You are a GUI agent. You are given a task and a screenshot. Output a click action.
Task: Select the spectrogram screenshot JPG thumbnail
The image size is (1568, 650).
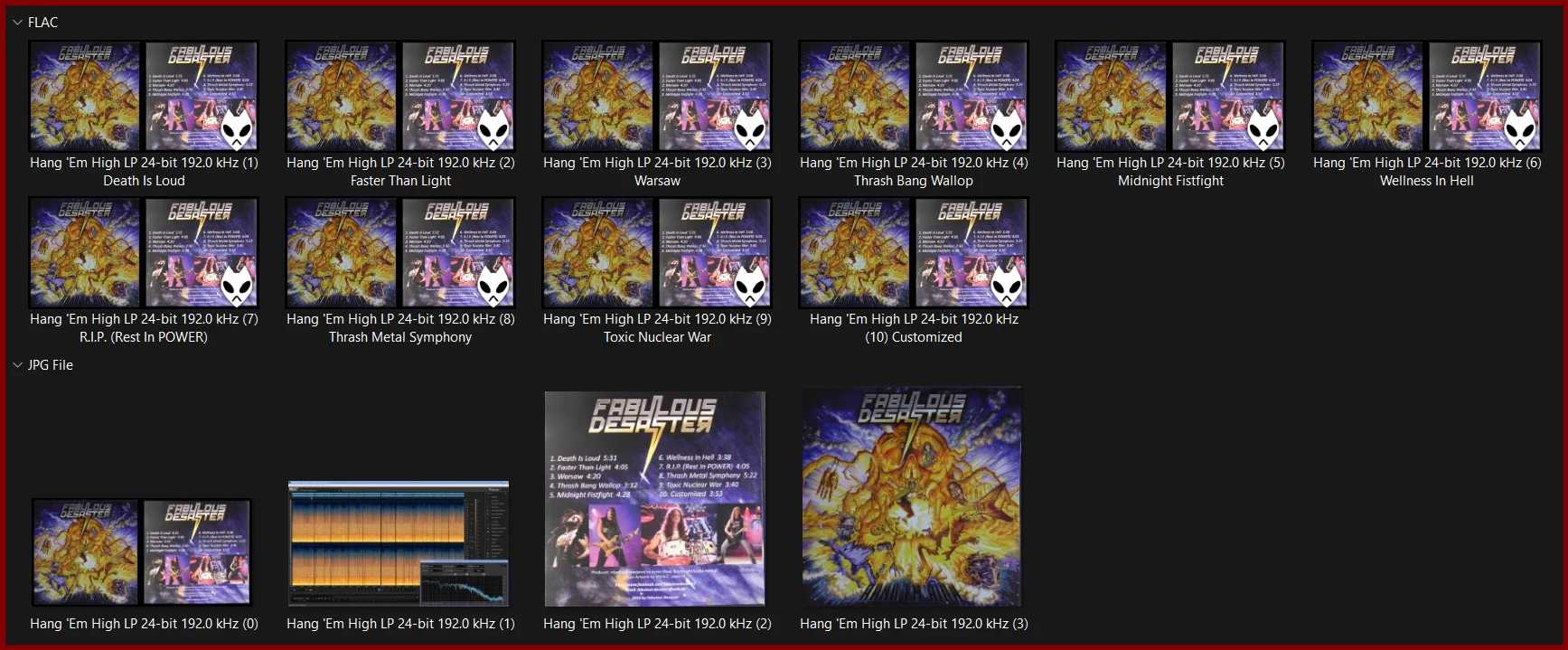pos(399,543)
